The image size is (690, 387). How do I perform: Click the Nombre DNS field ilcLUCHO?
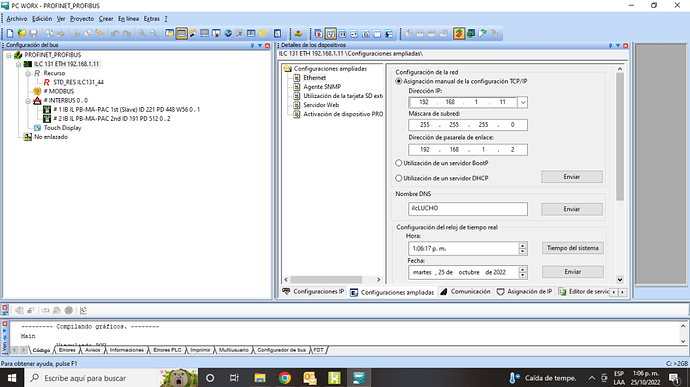coord(467,209)
